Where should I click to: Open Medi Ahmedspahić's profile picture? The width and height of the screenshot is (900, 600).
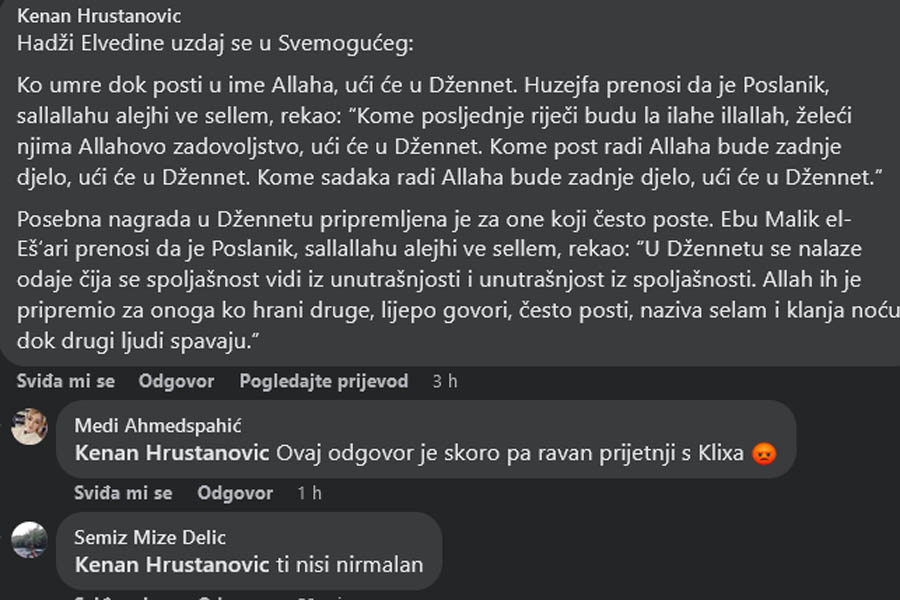[x=29, y=427]
